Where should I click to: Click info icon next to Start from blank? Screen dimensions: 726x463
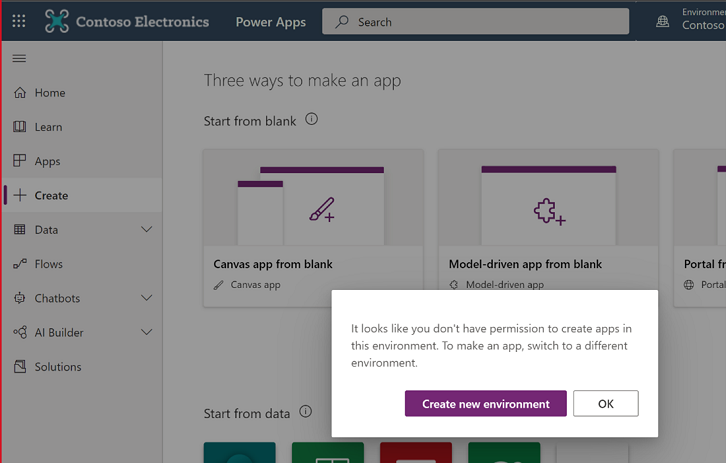[311, 119]
